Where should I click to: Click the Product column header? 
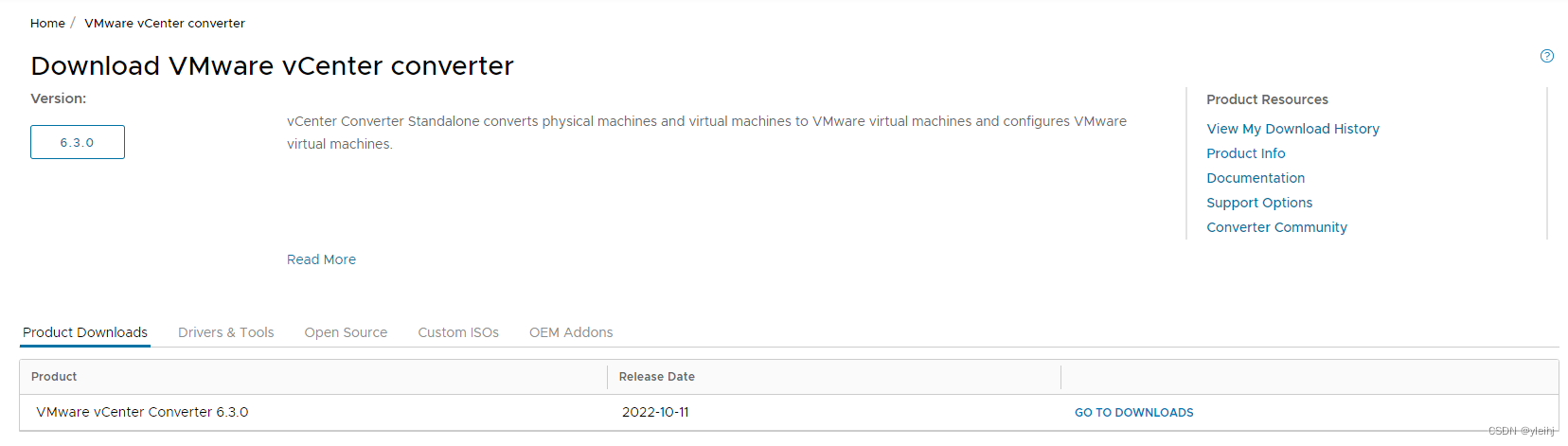tap(54, 377)
